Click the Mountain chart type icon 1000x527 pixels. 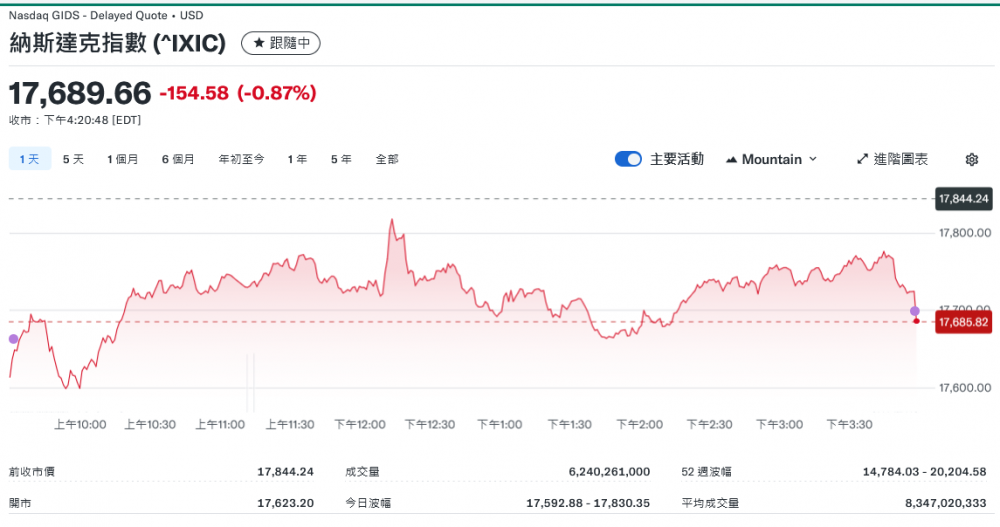731,159
